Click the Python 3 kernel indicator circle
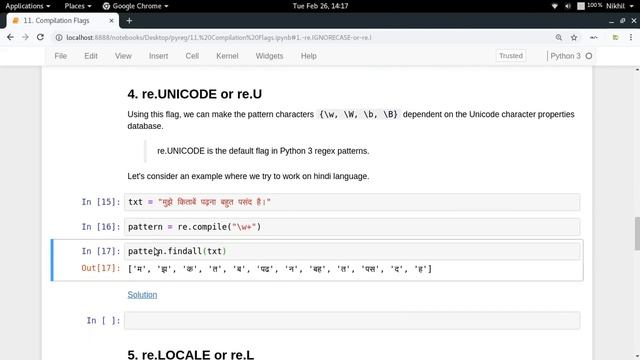640x360 pixels. tap(589, 56)
